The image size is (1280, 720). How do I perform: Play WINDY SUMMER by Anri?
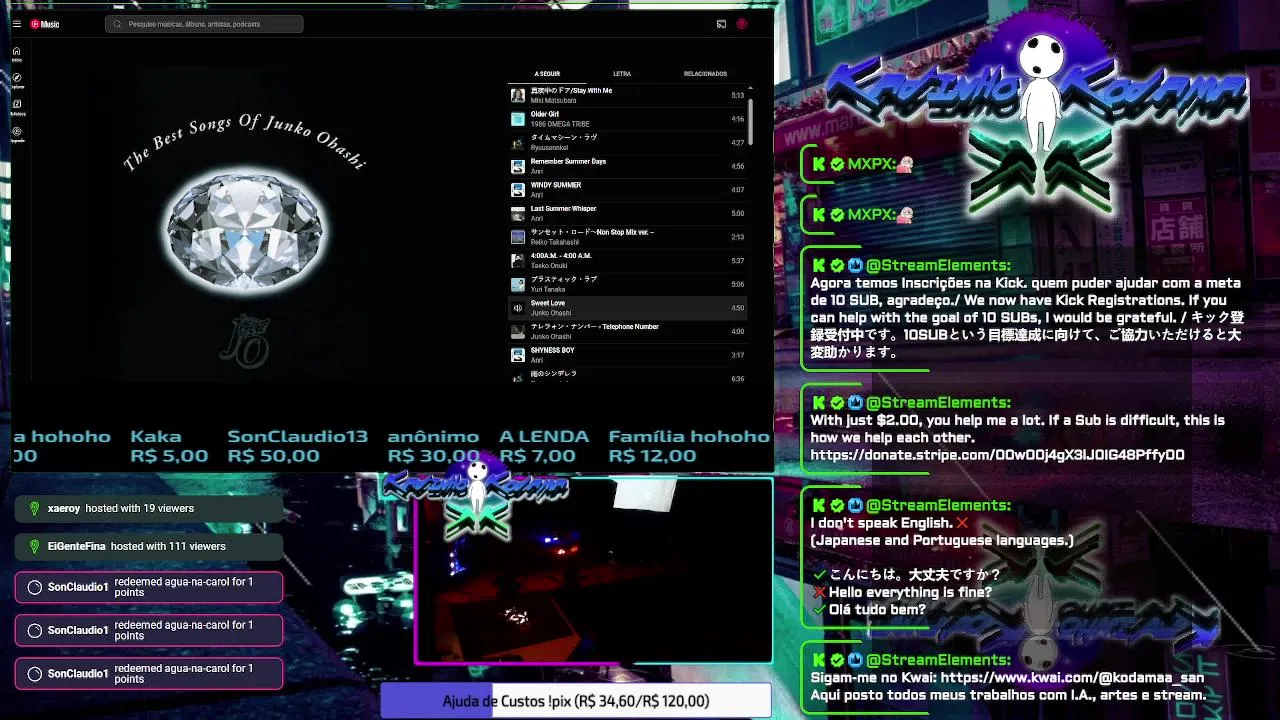627,190
